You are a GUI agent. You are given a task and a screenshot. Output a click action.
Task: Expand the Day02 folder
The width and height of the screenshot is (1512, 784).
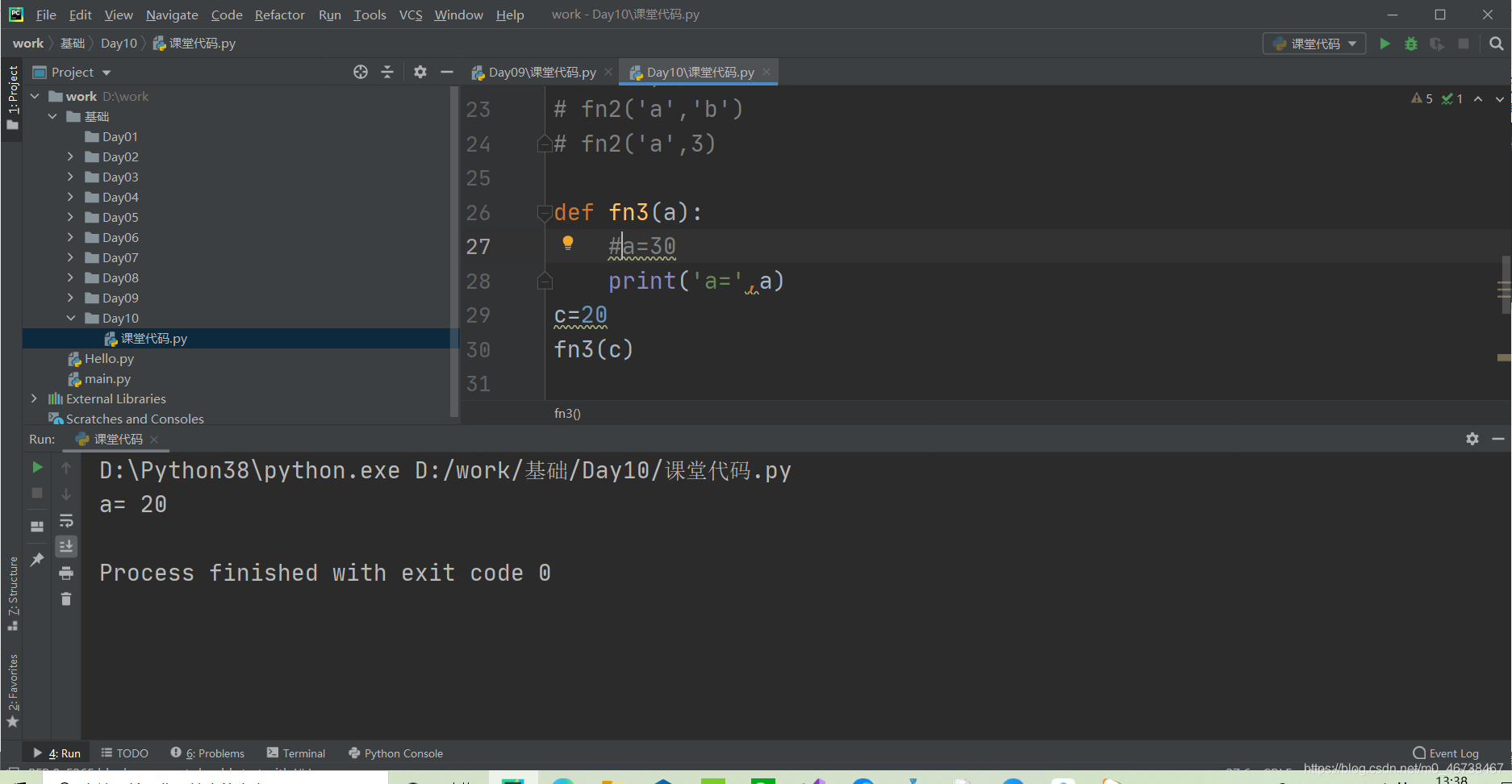[70, 156]
